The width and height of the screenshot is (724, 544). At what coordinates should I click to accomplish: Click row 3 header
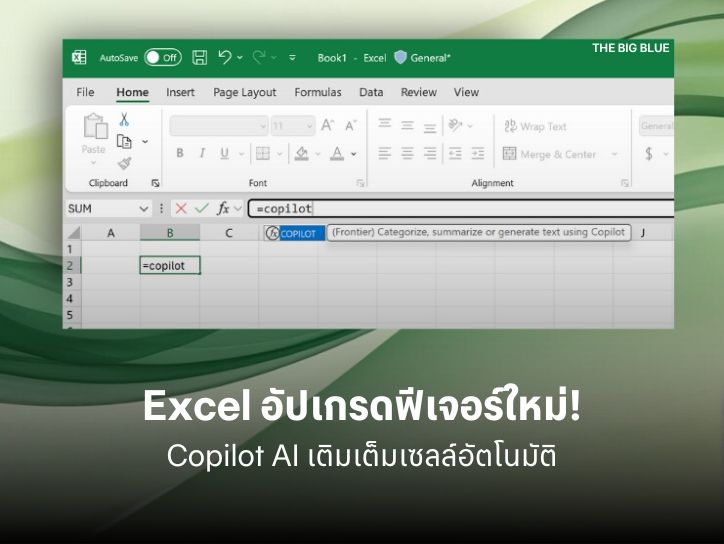(70, 282)
